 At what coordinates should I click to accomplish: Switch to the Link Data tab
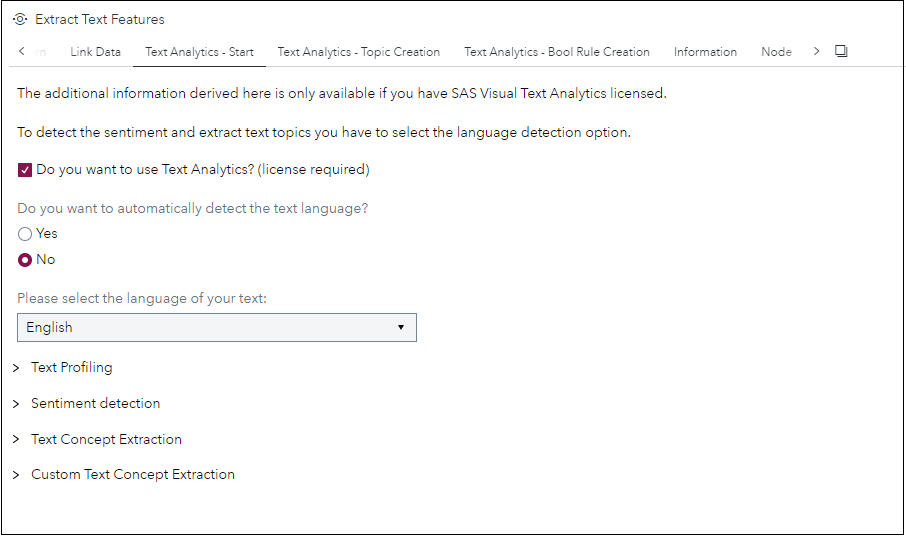95,51
